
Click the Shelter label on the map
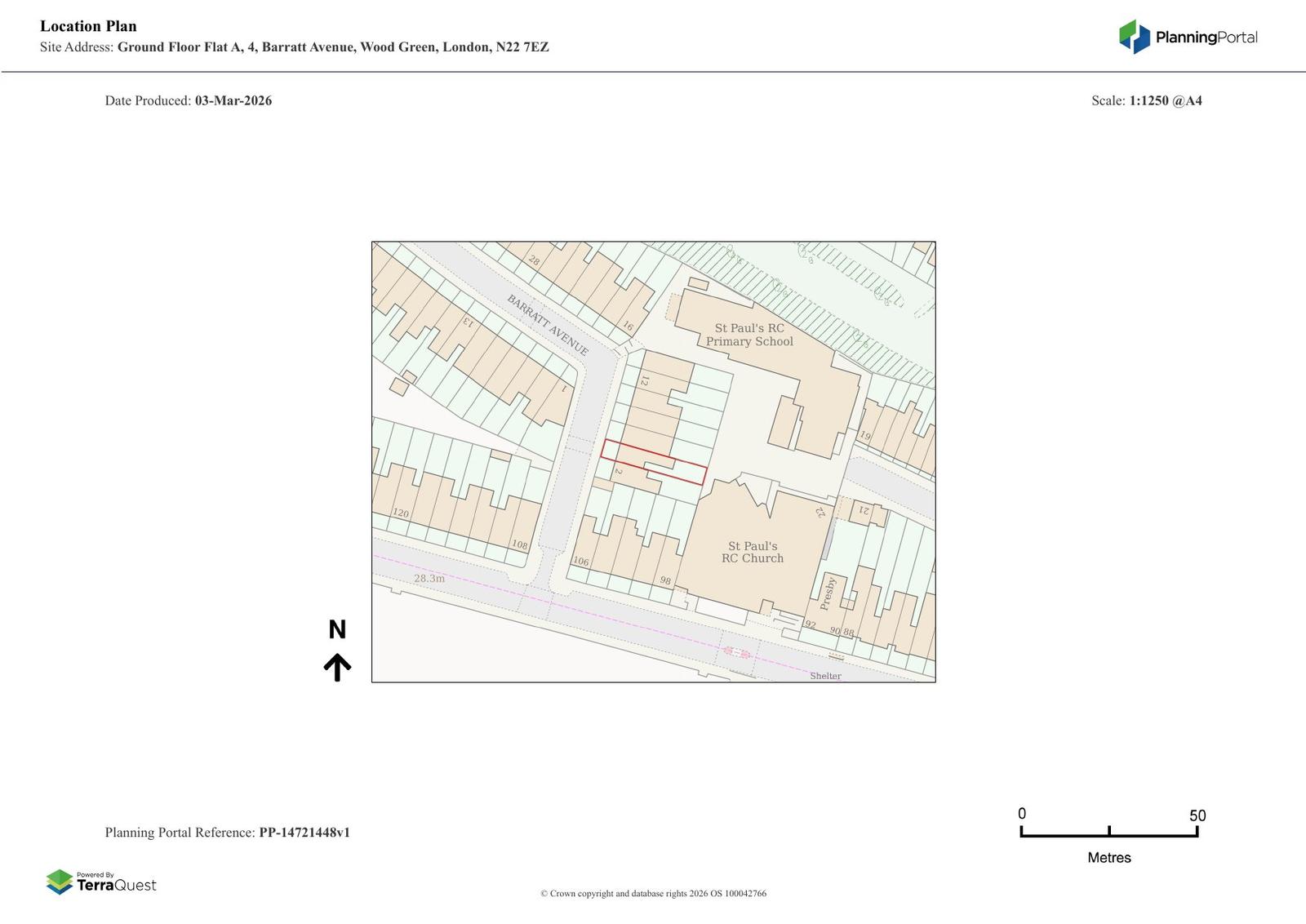(824, 676)
